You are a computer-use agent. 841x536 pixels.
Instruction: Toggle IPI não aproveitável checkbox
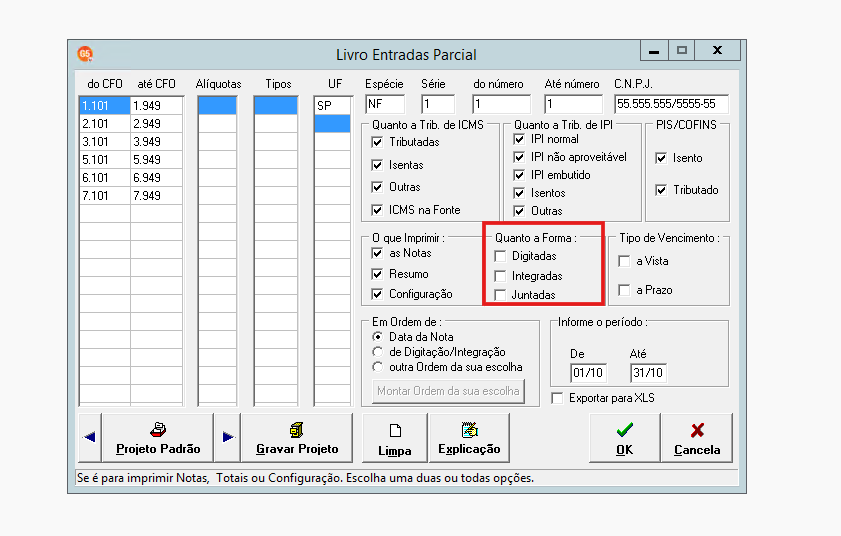519,157
